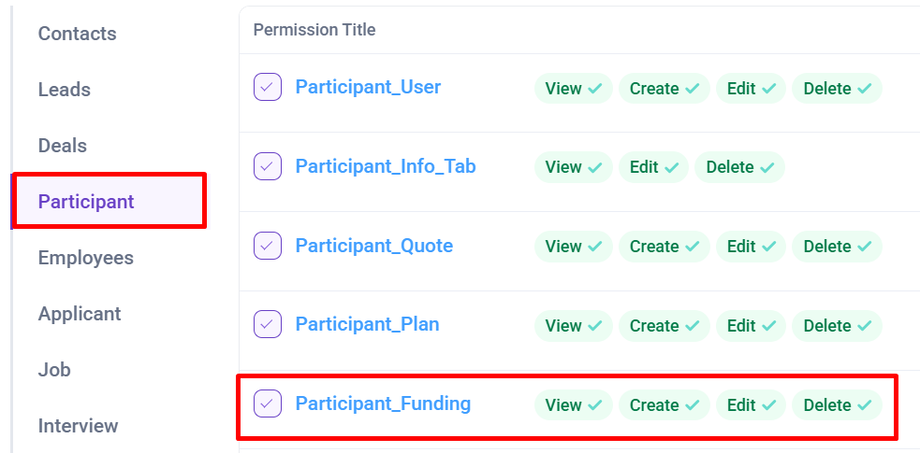Toggle the Participant_User row checkbox

point(267,88)
